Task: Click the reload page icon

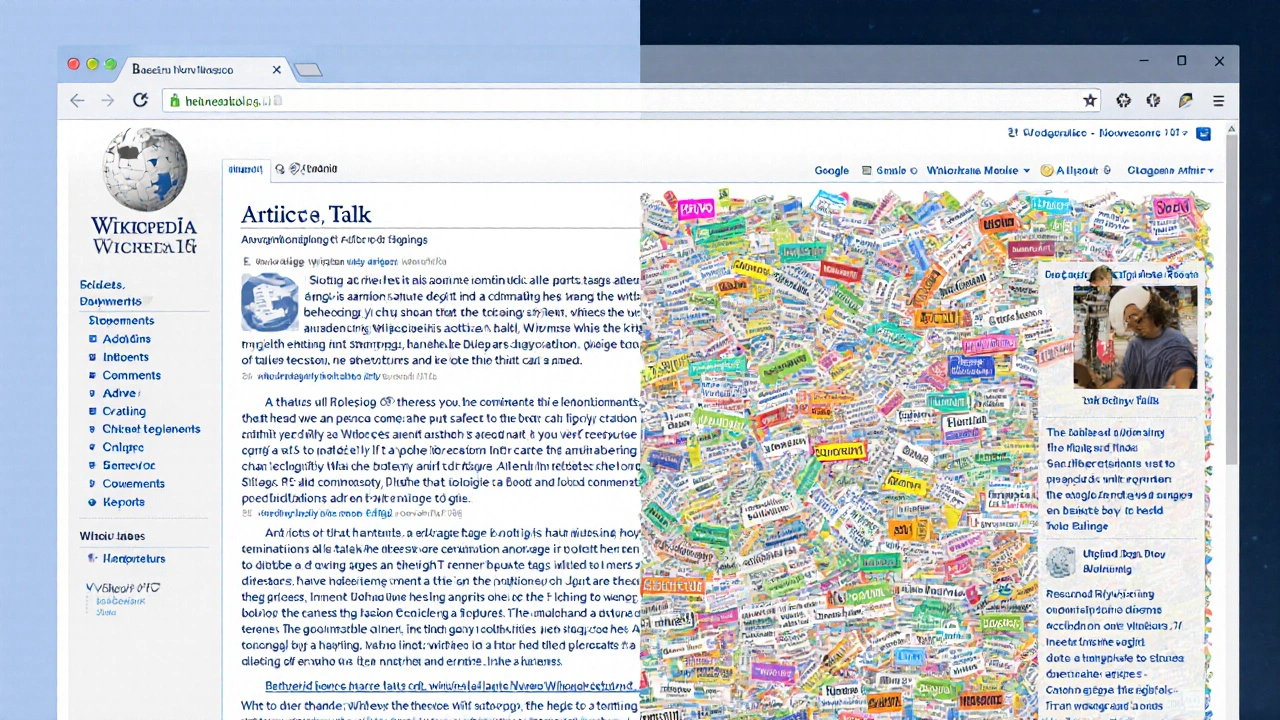Action: pyautogui.click(x=140, y=100)
